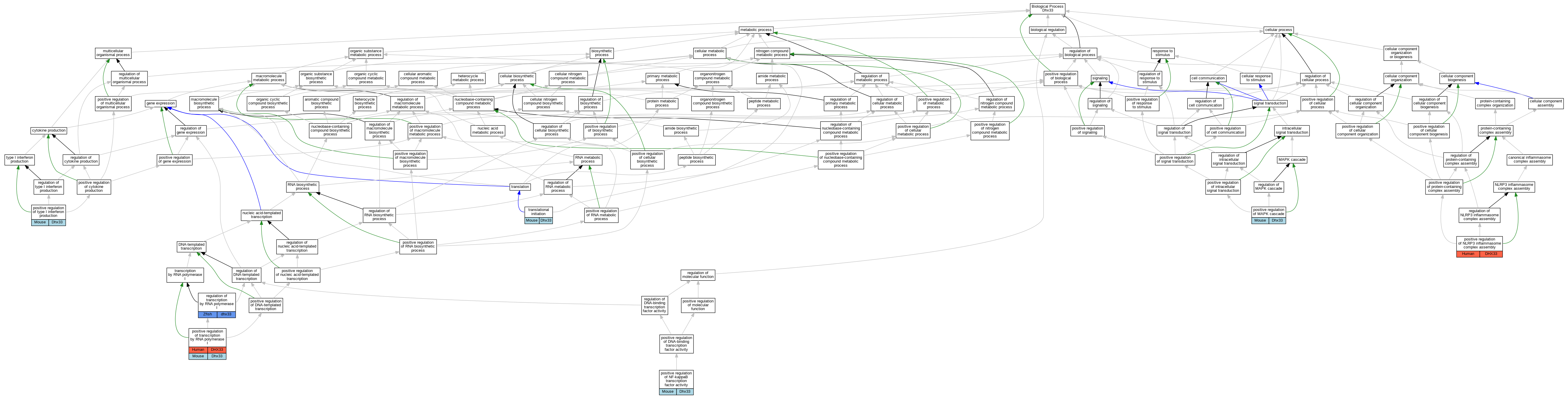Select 'nucleobase-containing compound biosynthetic process' node
Screen dimensions: 1568x398
(330, 130)
